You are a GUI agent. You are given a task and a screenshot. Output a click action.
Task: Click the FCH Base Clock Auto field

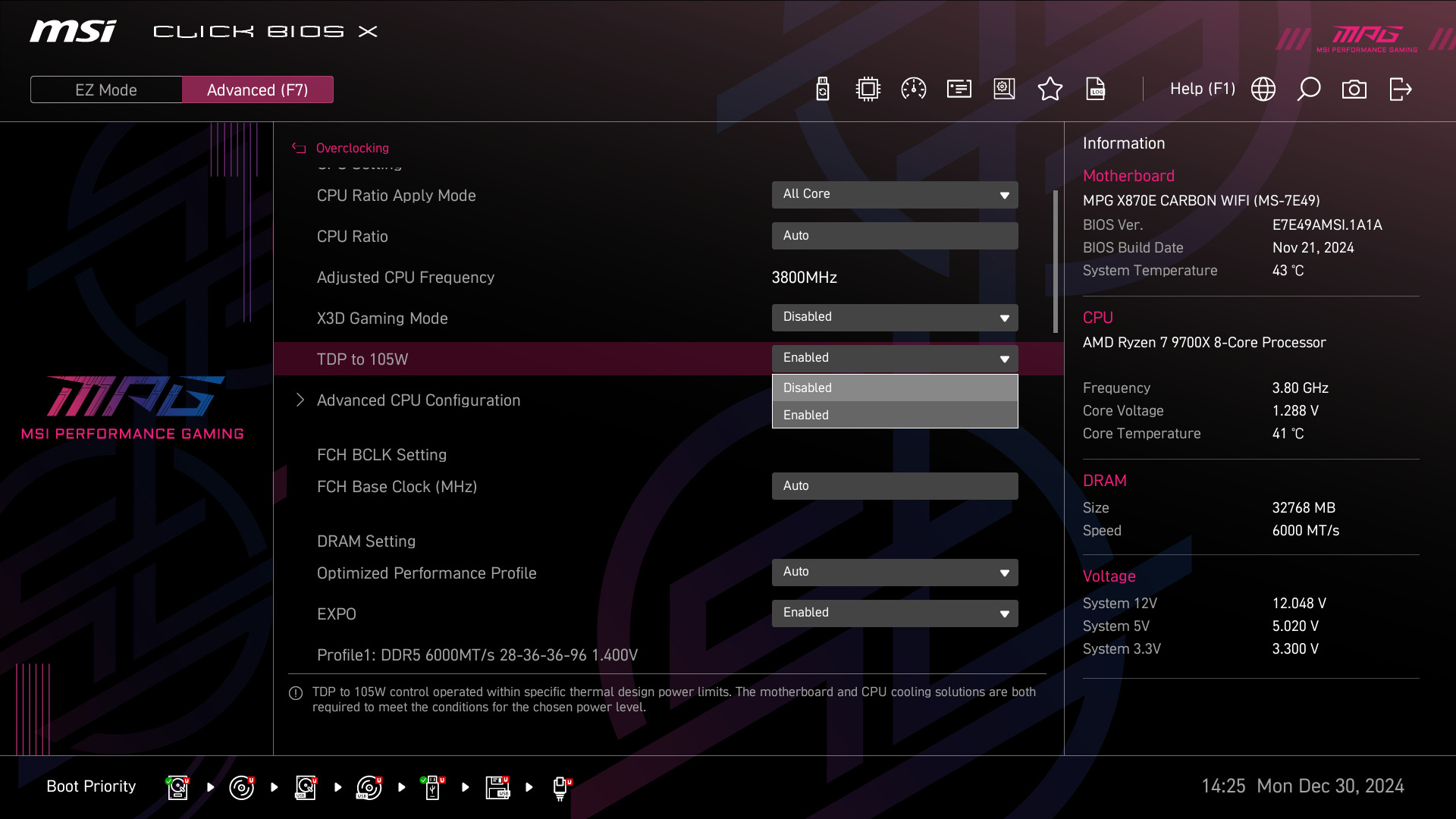point(895,486)
